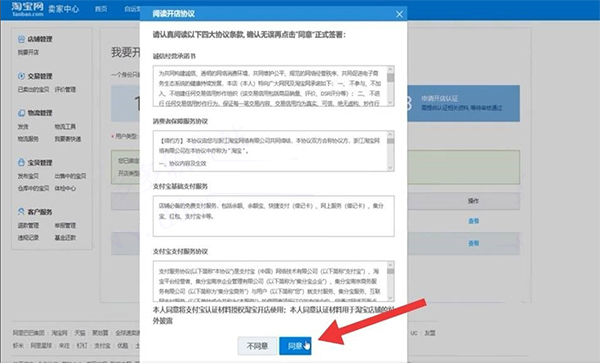Close the 阅读开店协议 dialog with X

399,14
